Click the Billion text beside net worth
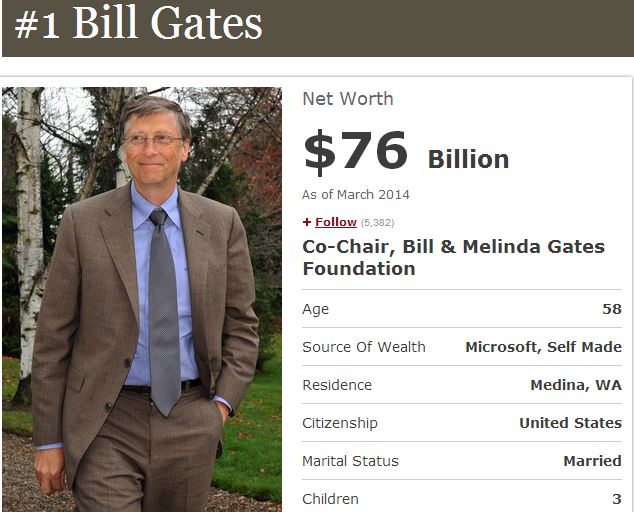634x512 pixels. click(468, 159)
